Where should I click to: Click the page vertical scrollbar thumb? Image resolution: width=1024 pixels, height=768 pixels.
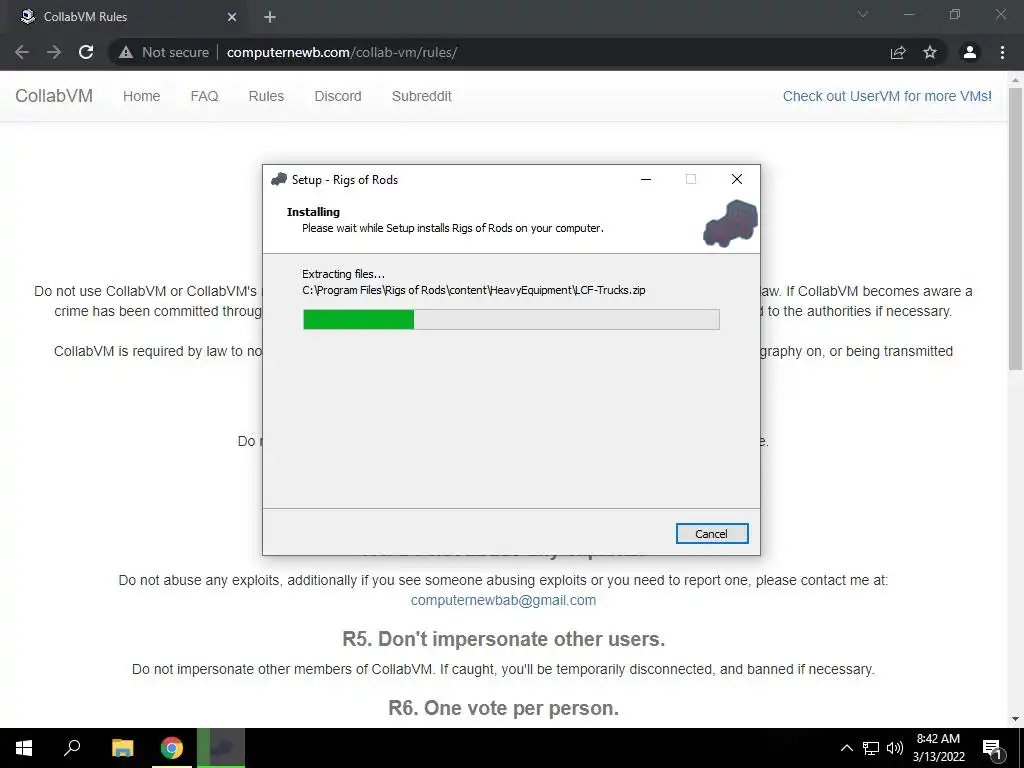point(1015,229)
